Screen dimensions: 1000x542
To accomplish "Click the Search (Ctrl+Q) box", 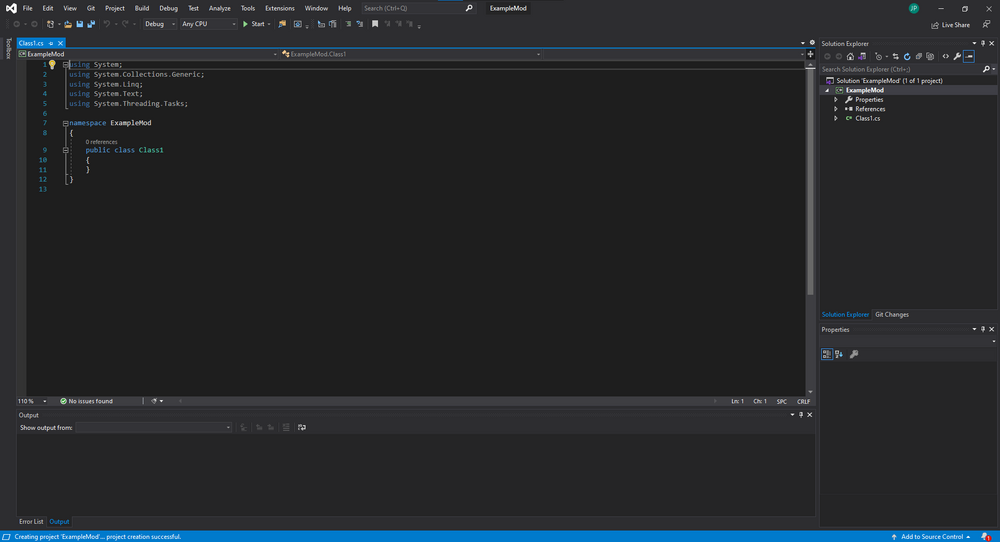I will [x=418, y=8].
